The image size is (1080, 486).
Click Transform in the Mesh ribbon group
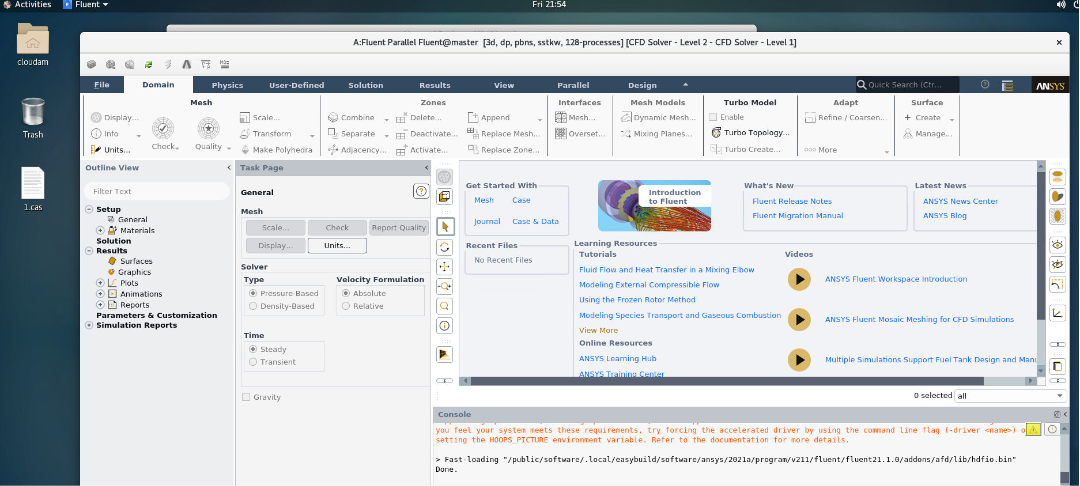pos(266,134)
